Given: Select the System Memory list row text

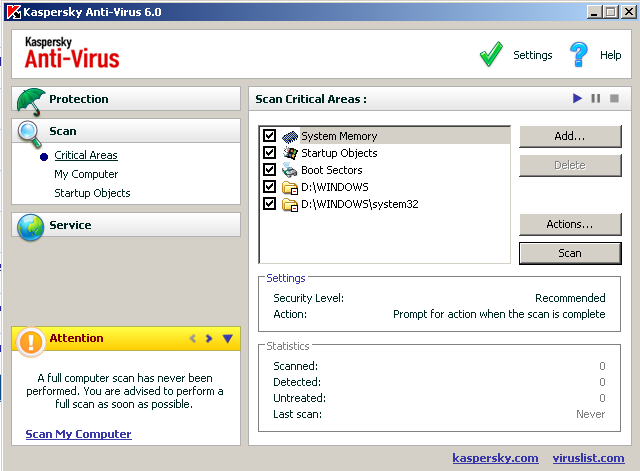Looking at the screenshot, I should click(x=339, y=136).
